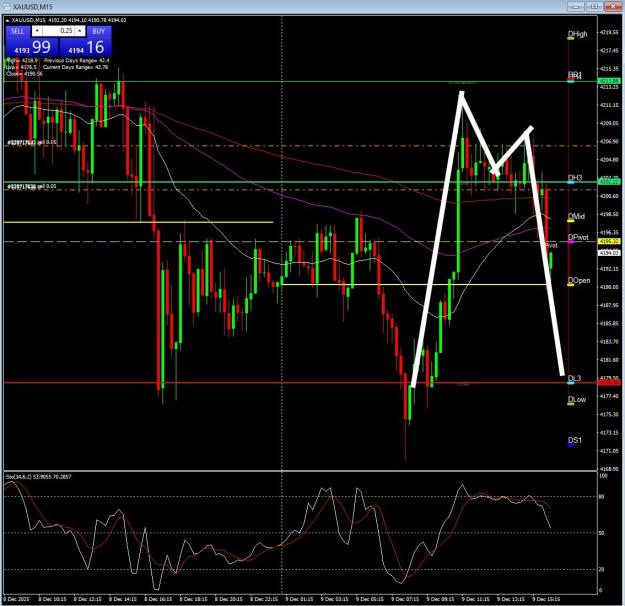Screen dimensions: 625x606
Task: Increase lot volume with up arrow
Action: [x=80, y=31]
